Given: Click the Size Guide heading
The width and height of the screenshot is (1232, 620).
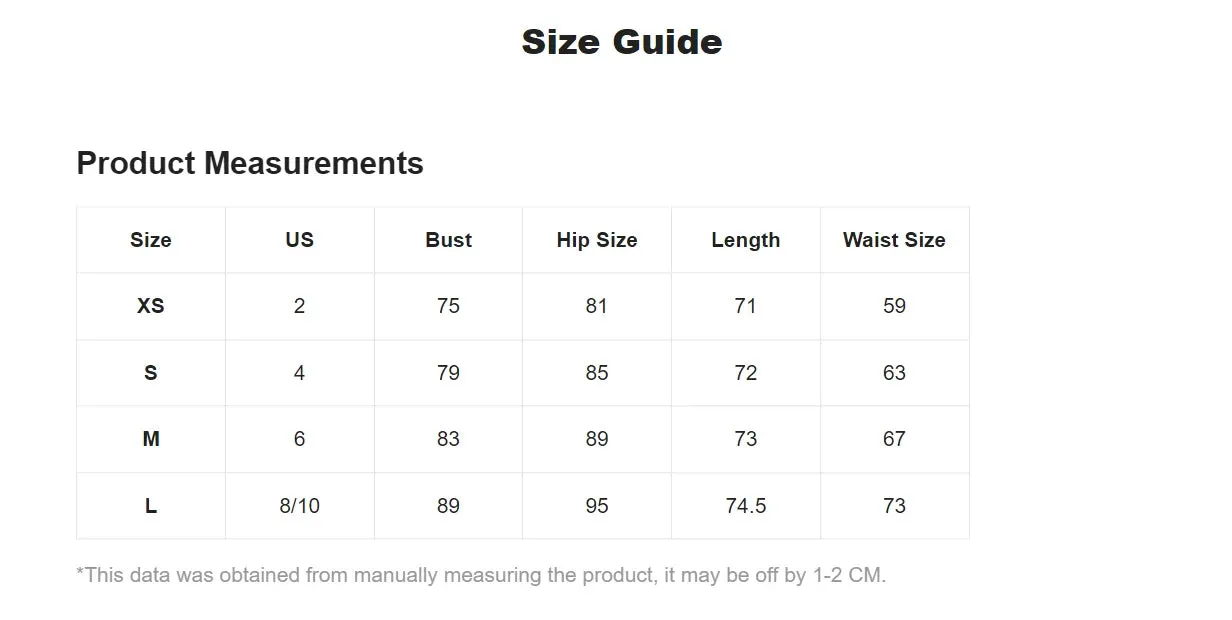Looking at the screenshot, I should point(621,42).
